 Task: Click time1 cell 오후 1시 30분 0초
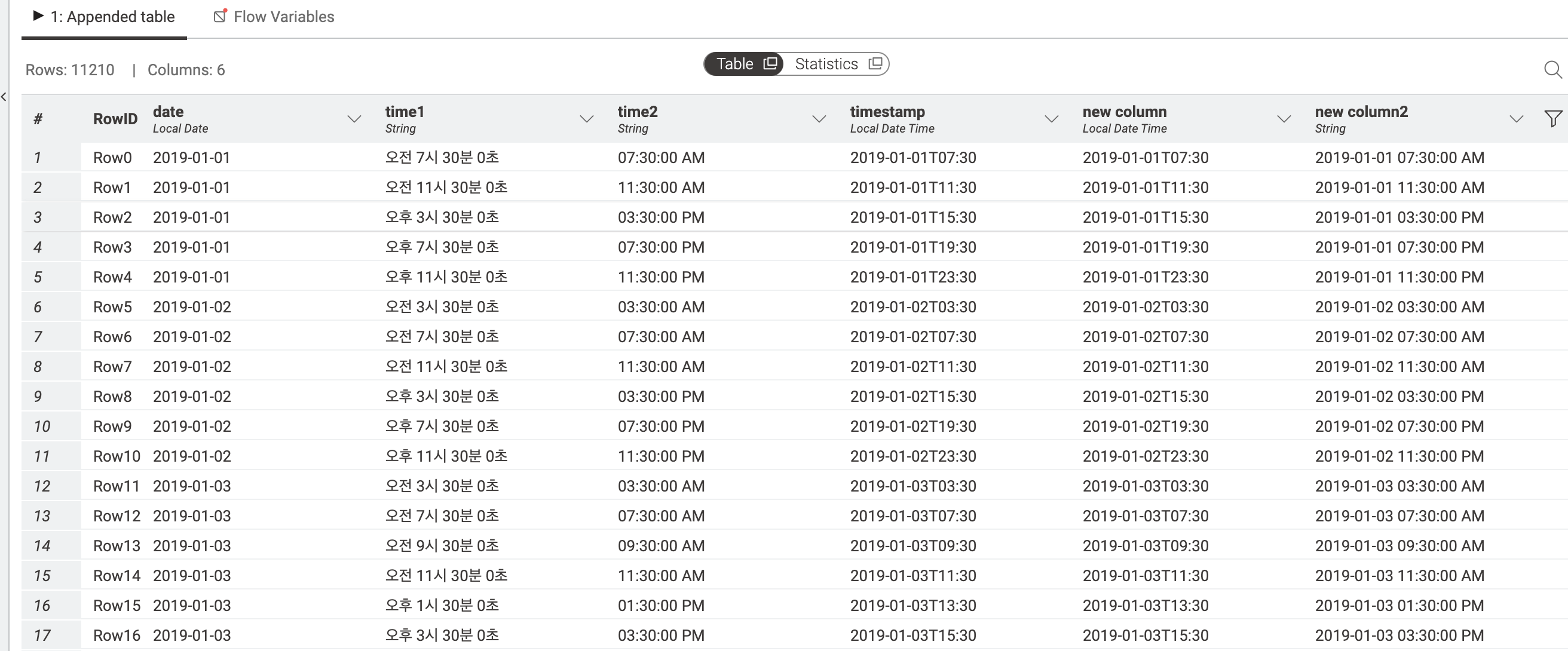pos(442,605)
